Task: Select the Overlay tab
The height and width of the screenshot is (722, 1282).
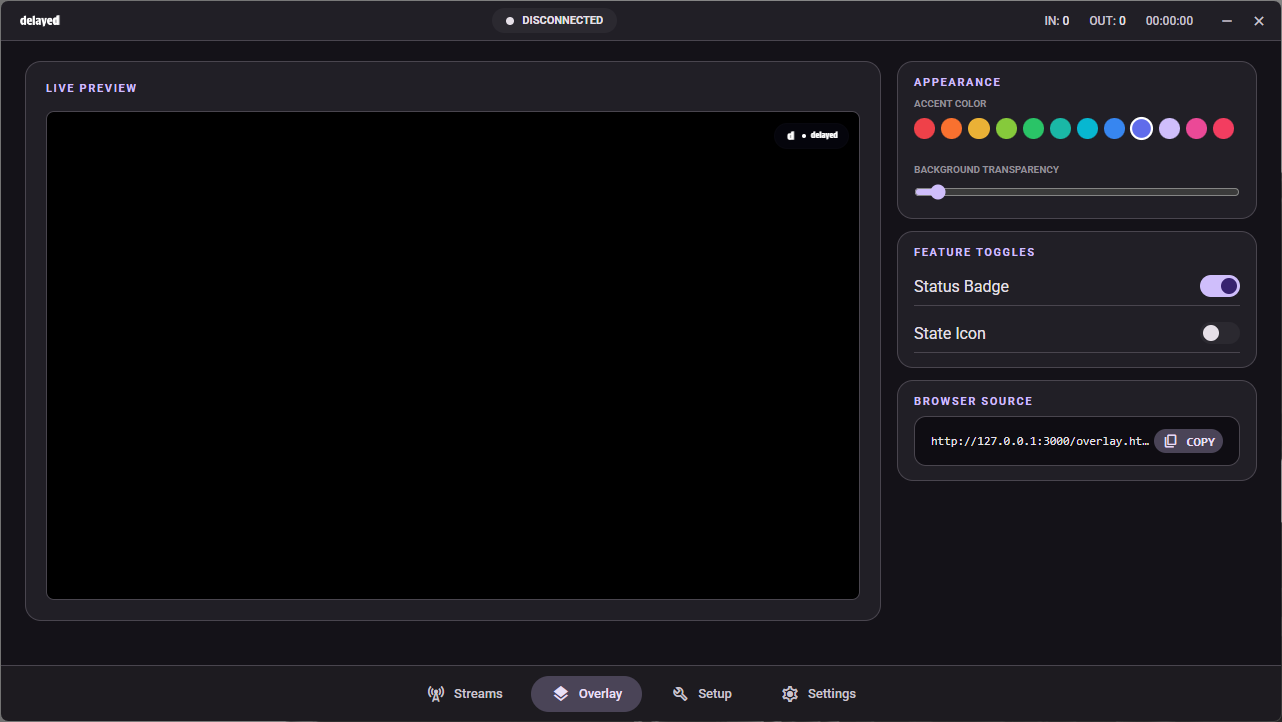Action: [x=586, y=693]
